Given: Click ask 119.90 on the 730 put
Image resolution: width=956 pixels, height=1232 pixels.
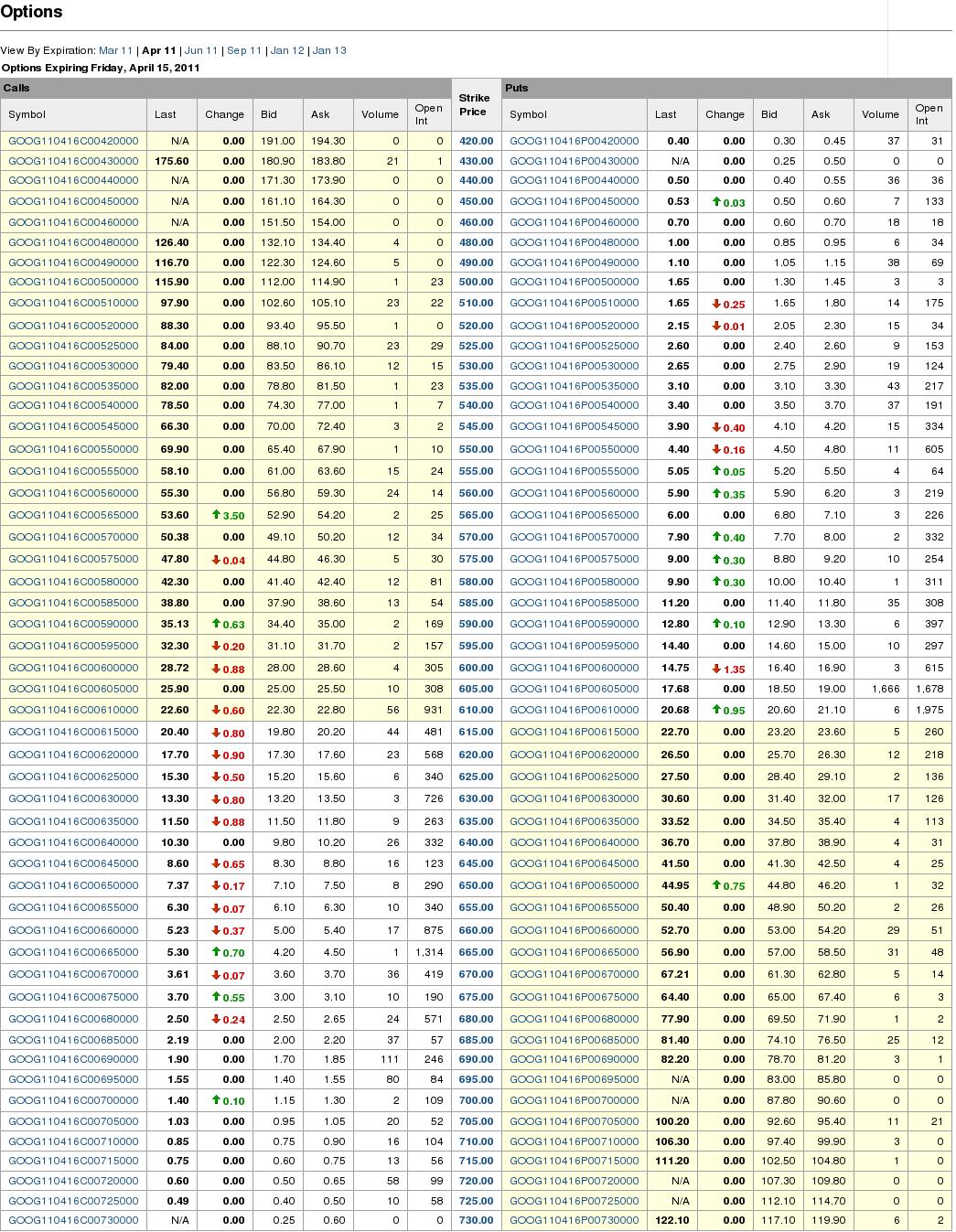Looking at the screenshot, I should [829, 1220].
